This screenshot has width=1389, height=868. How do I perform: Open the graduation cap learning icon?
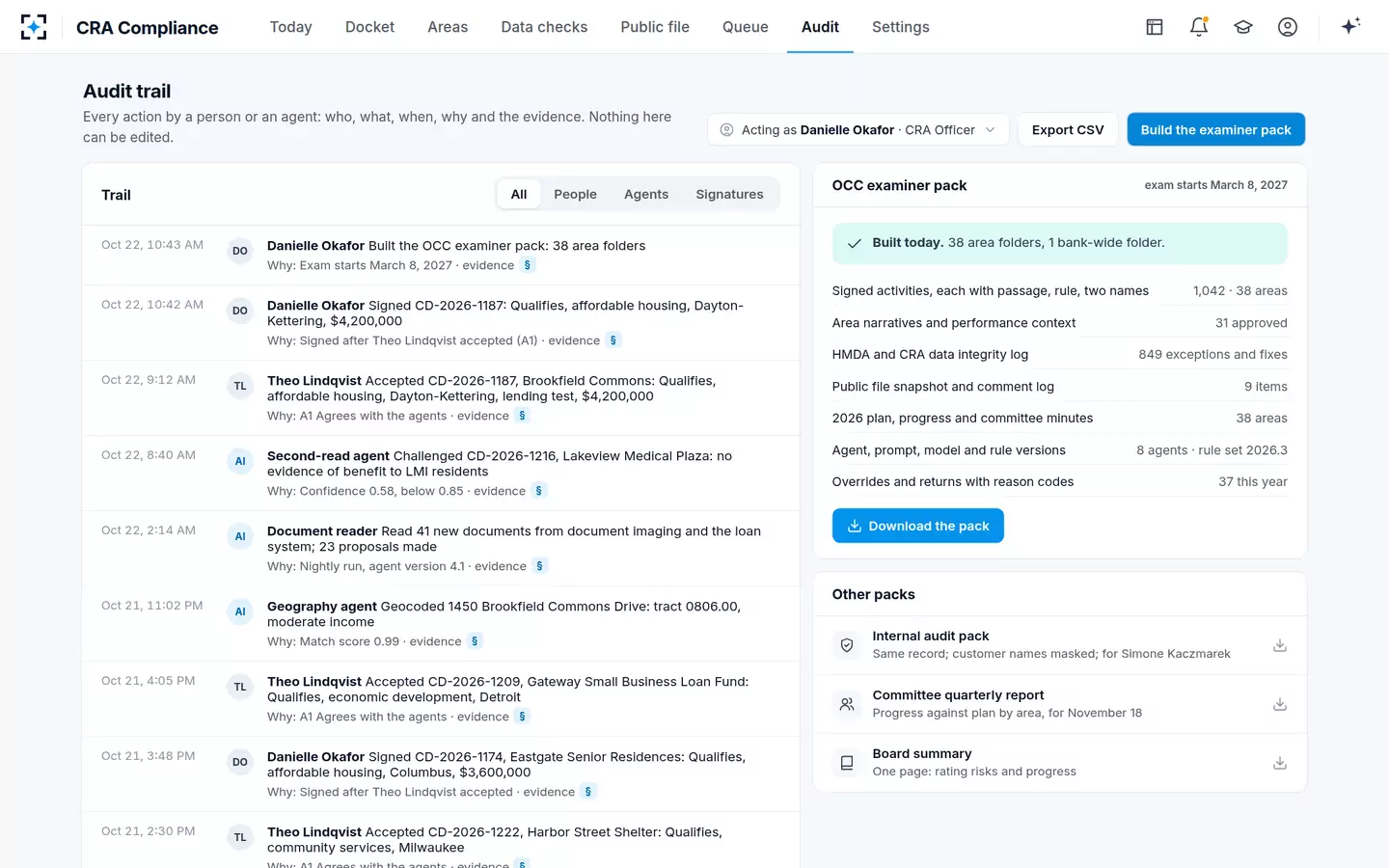click(x=1243, y=27)
